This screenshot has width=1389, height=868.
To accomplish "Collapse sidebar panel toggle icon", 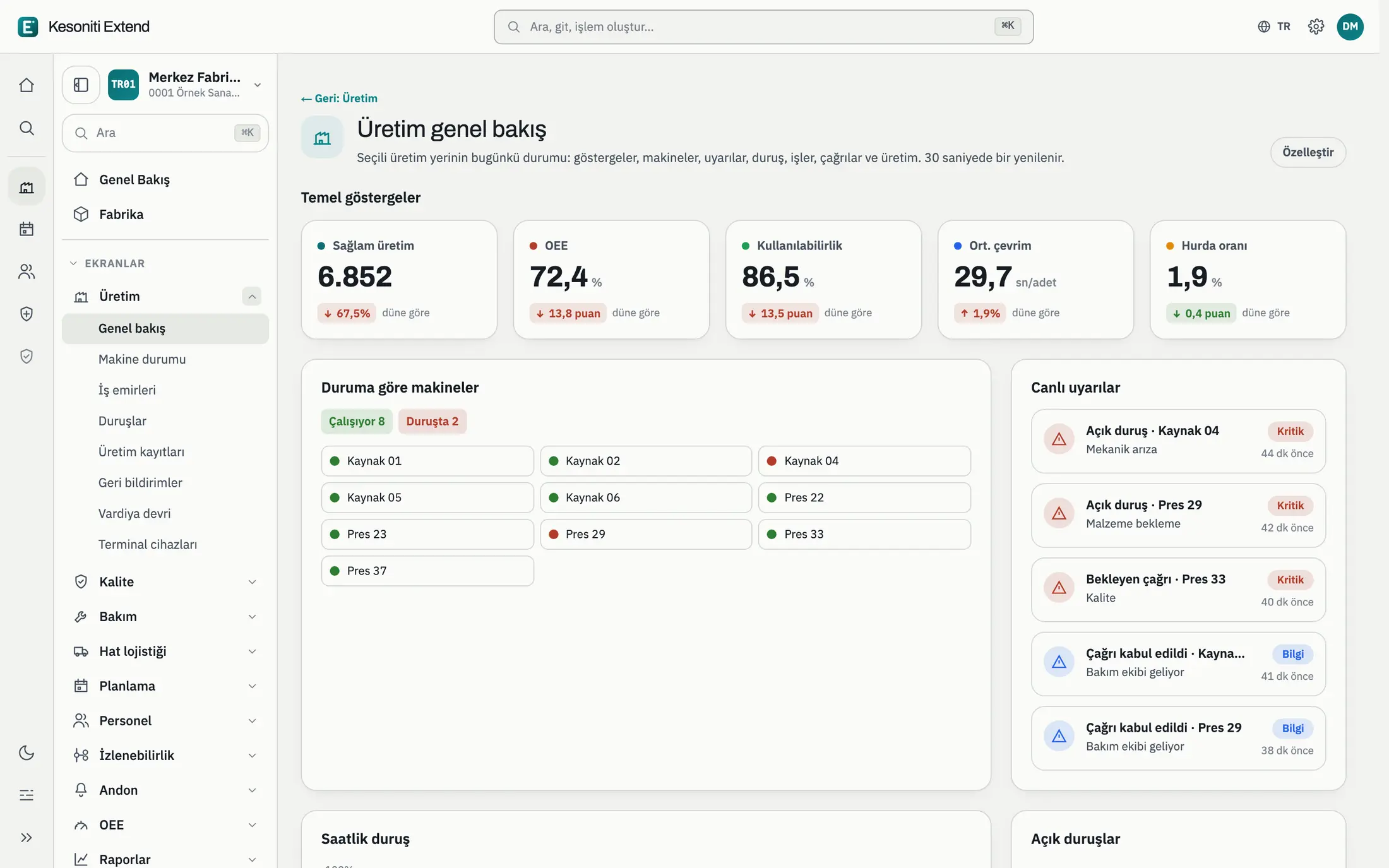I will coord(81,85).
